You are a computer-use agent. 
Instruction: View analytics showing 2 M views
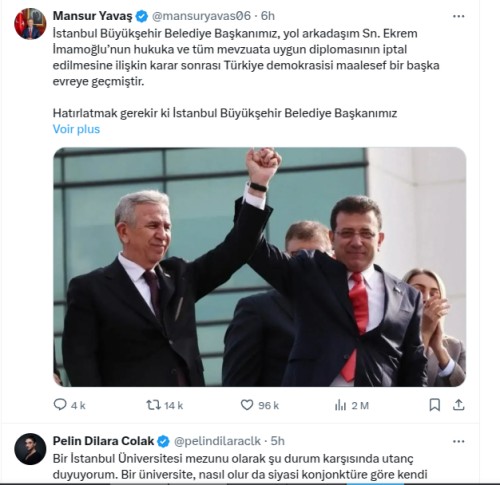tap(352, 405)
